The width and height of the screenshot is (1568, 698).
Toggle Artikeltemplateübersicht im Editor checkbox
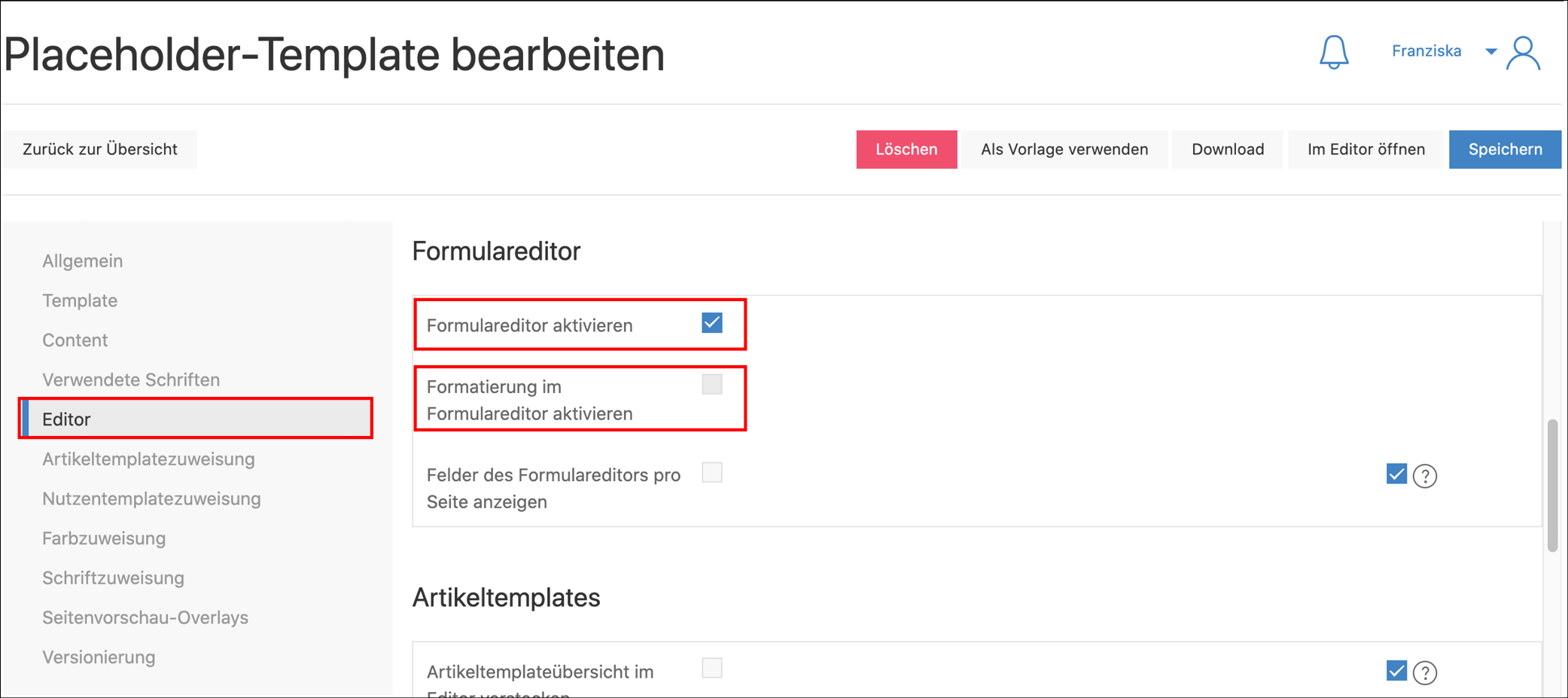(x=711, y=669)
